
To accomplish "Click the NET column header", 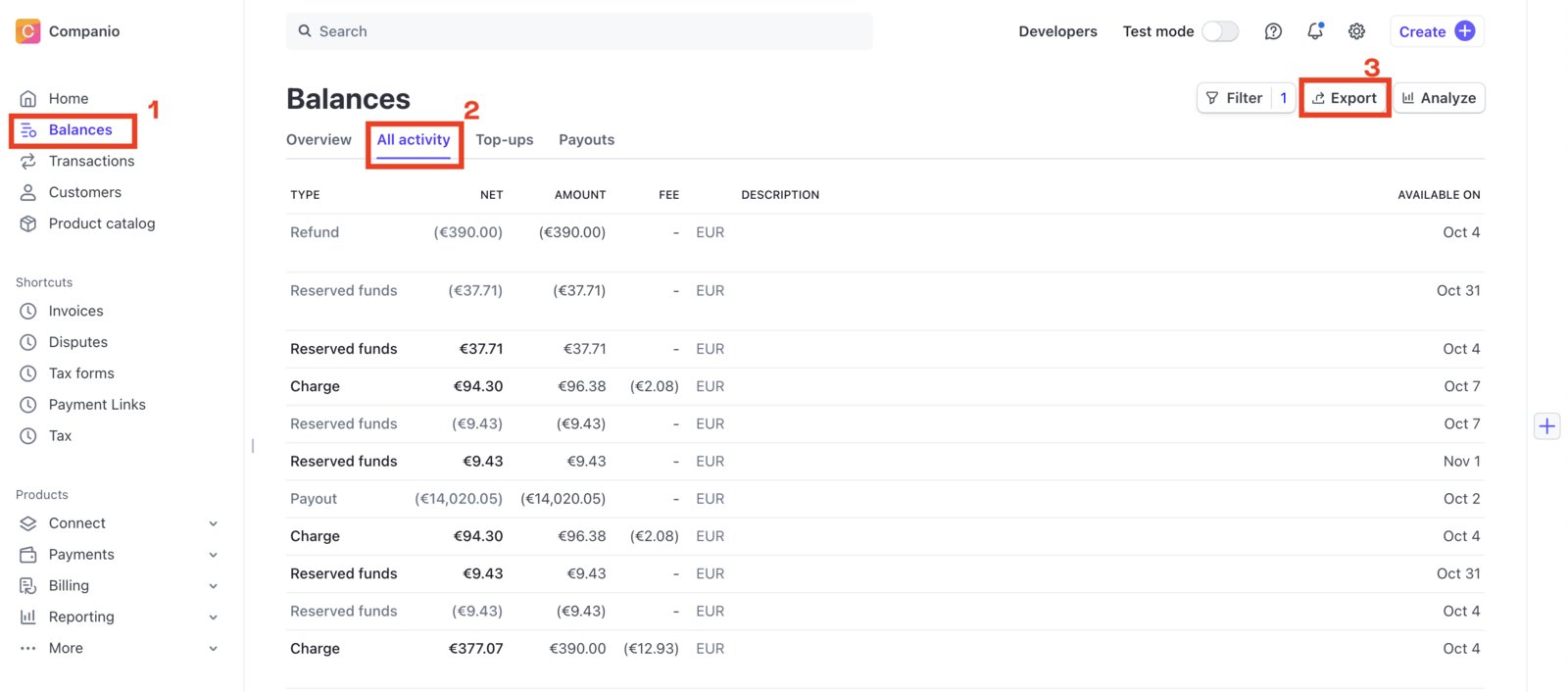I will pyautogui.click(x=491, y=195).
